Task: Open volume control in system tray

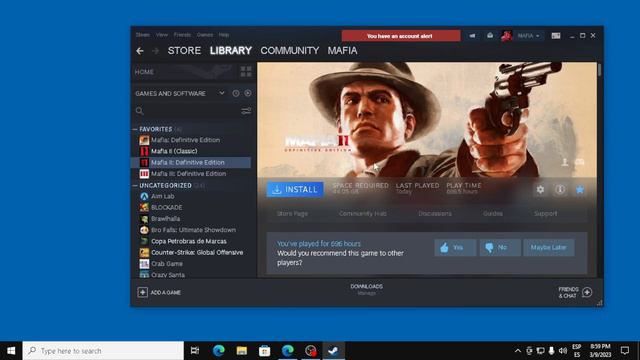Action: pyautogui.click(x=563, y=351)
